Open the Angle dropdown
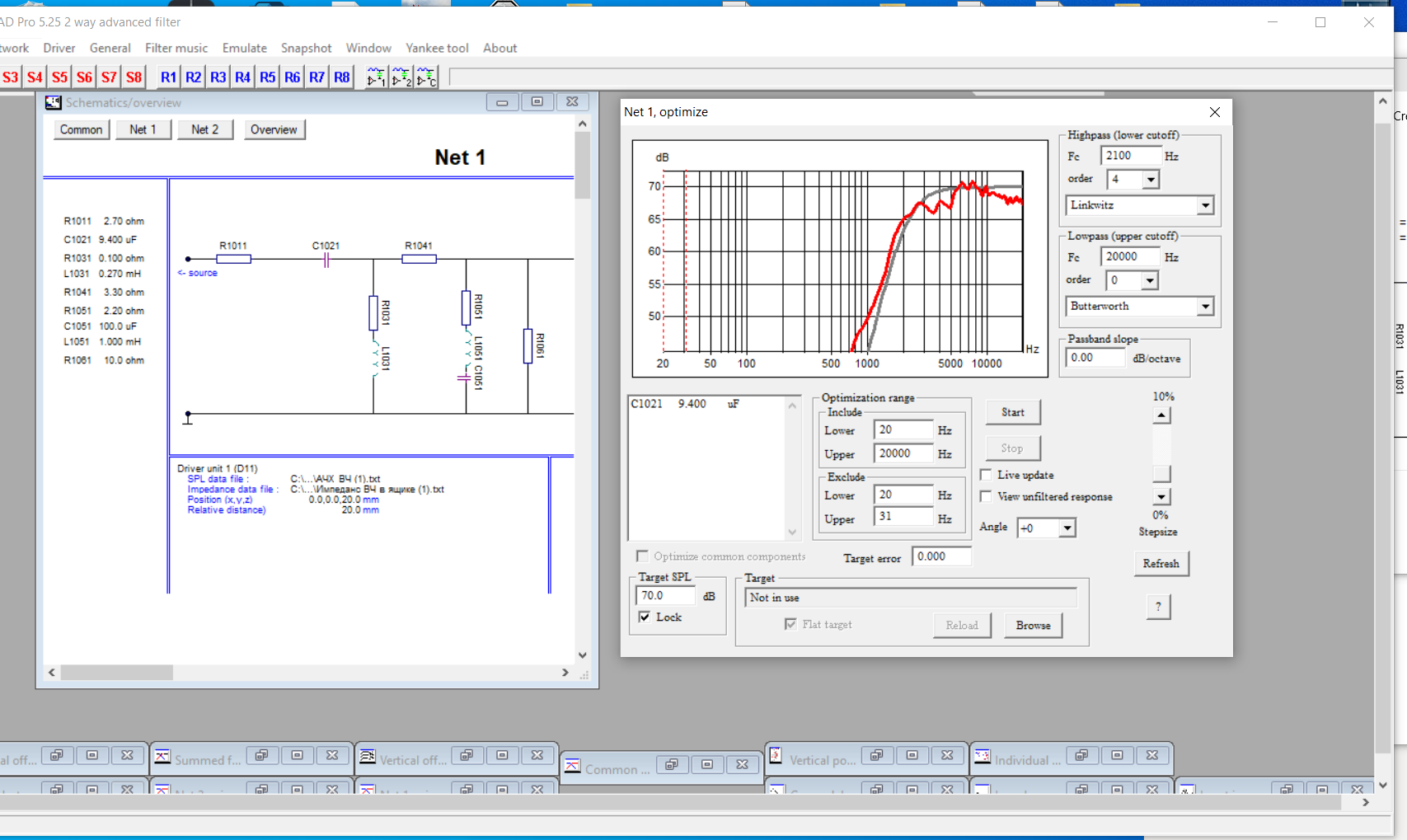This screenshot has width=1407, height=840. [1067, 528]
